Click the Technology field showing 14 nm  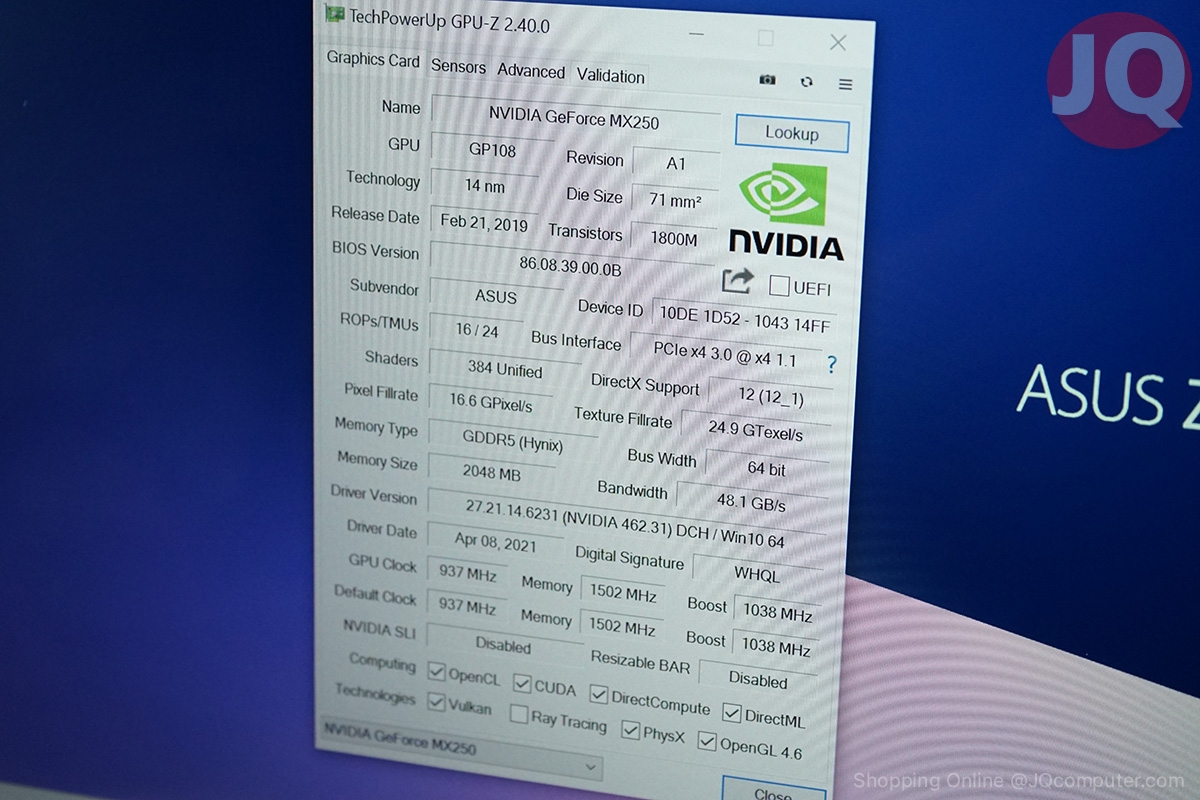pos(485,186)
